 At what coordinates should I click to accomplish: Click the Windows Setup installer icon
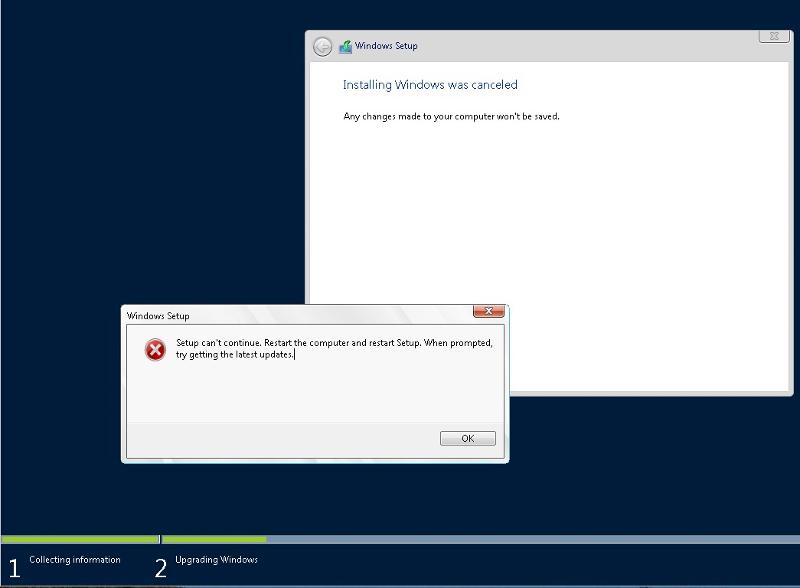[345, 47]
